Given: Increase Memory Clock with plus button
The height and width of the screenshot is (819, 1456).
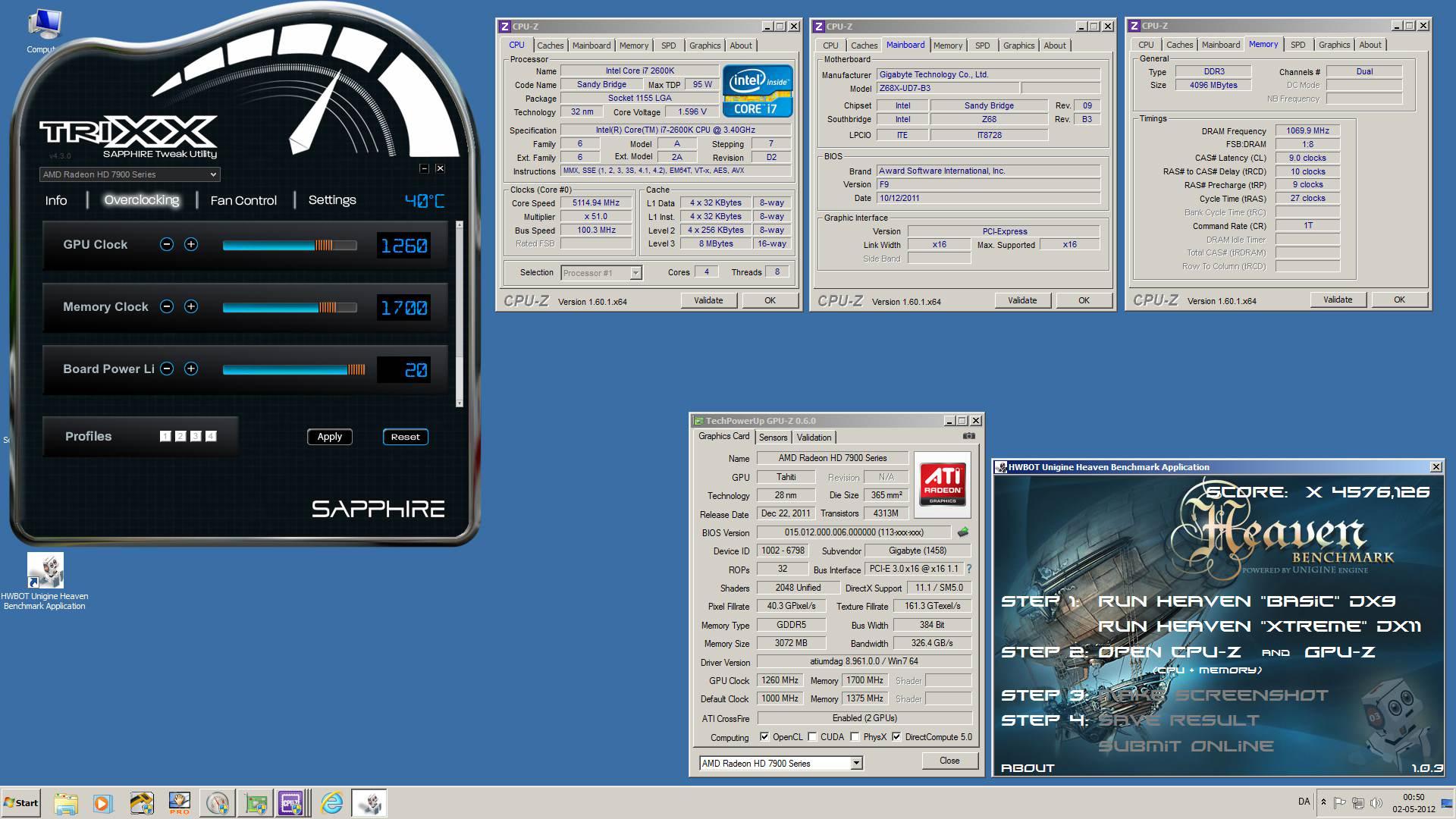Looking at the screenshot, I should [x=191, y=306].
